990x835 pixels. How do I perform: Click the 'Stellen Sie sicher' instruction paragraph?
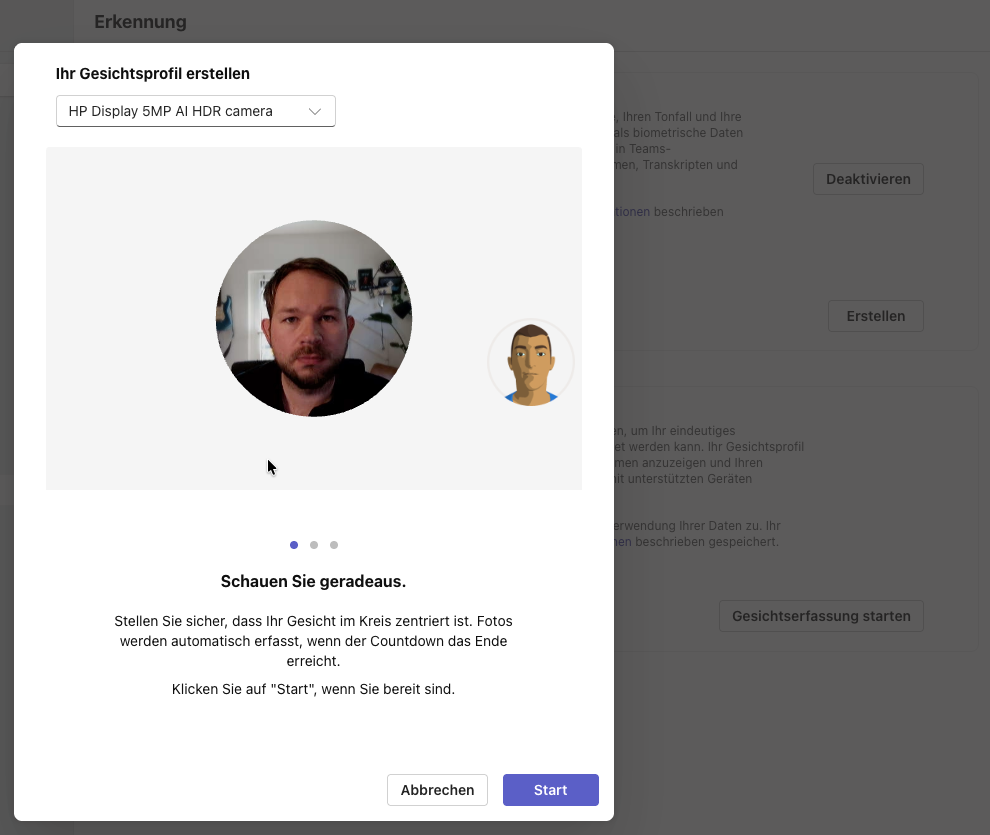tap(313, 641)
